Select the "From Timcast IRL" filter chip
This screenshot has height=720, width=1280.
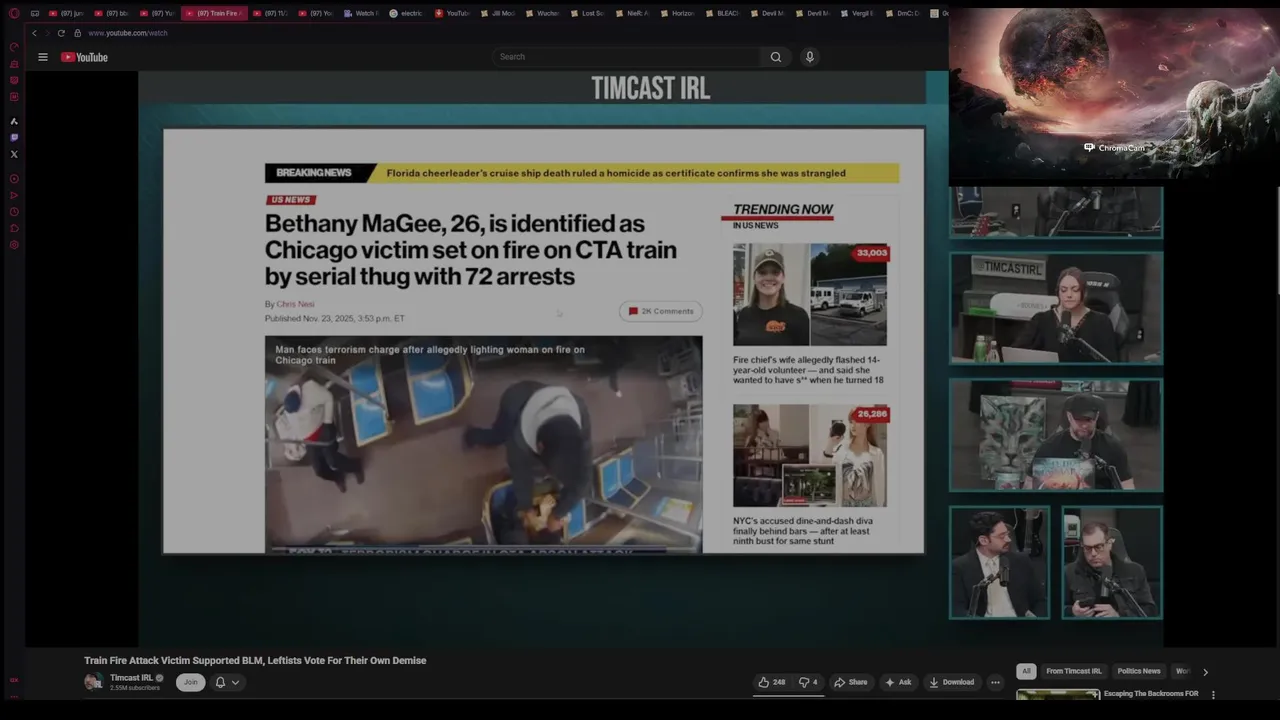coord(1073,671)
